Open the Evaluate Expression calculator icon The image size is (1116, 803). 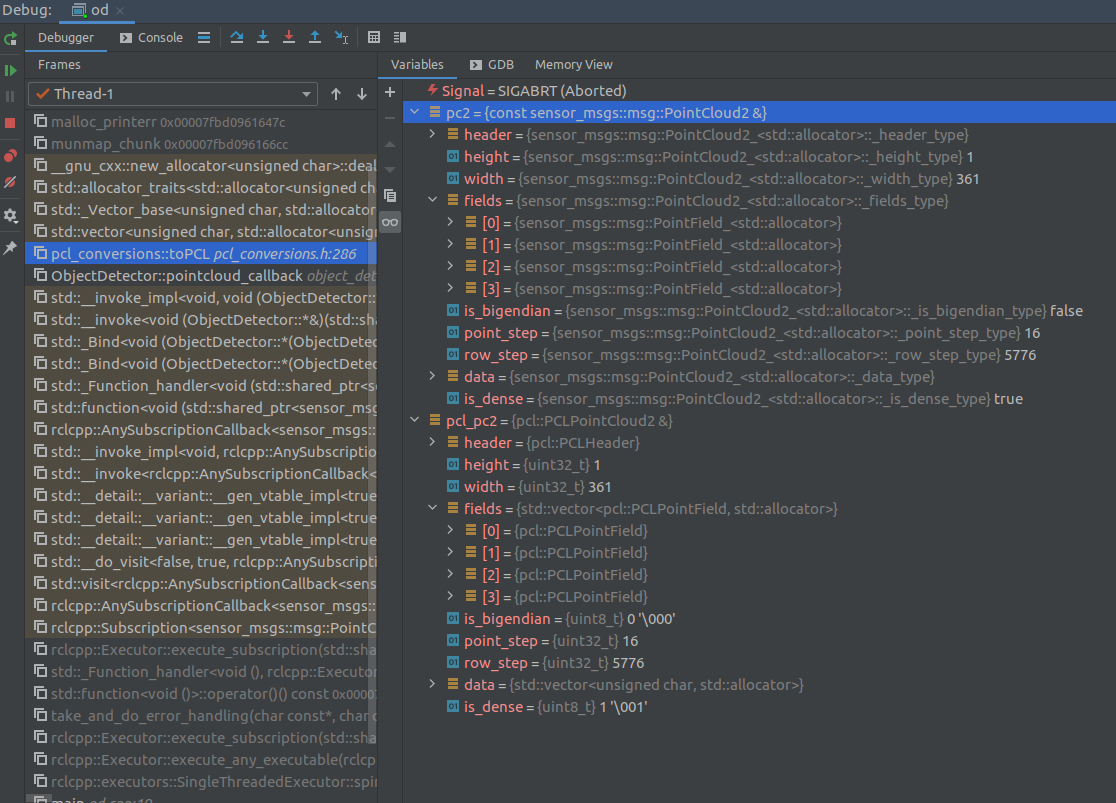point(374,37)
